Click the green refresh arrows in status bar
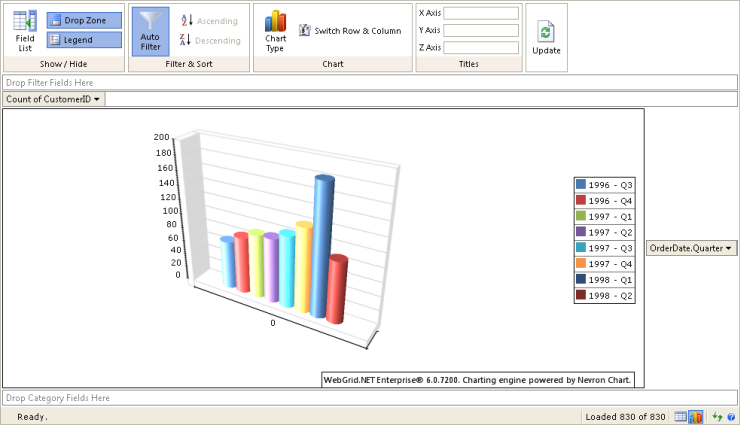This screenshot has width=740, height=425. click(717, 416)
